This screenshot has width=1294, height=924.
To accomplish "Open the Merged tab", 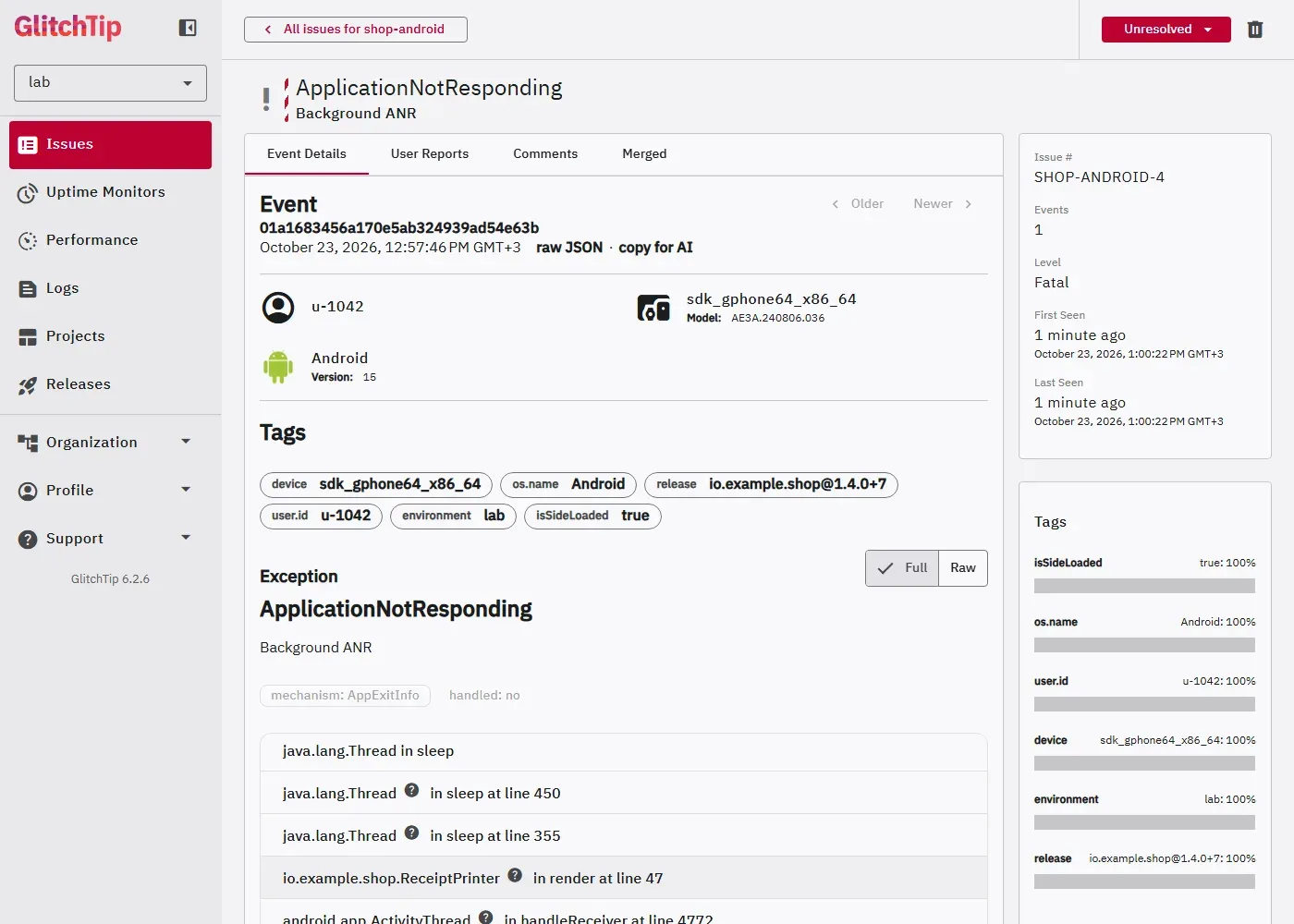I will [x=644, y=154].
